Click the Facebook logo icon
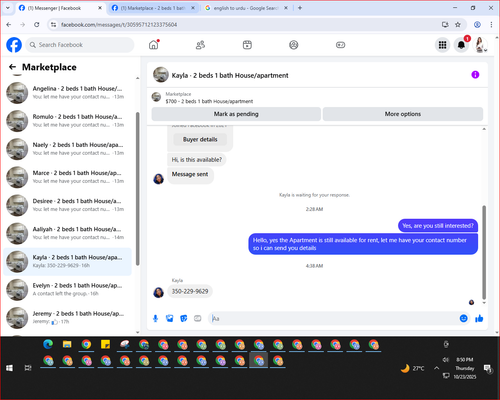Image resolution: width=500 pixels, height=400 pixels. tap(14, 45)
